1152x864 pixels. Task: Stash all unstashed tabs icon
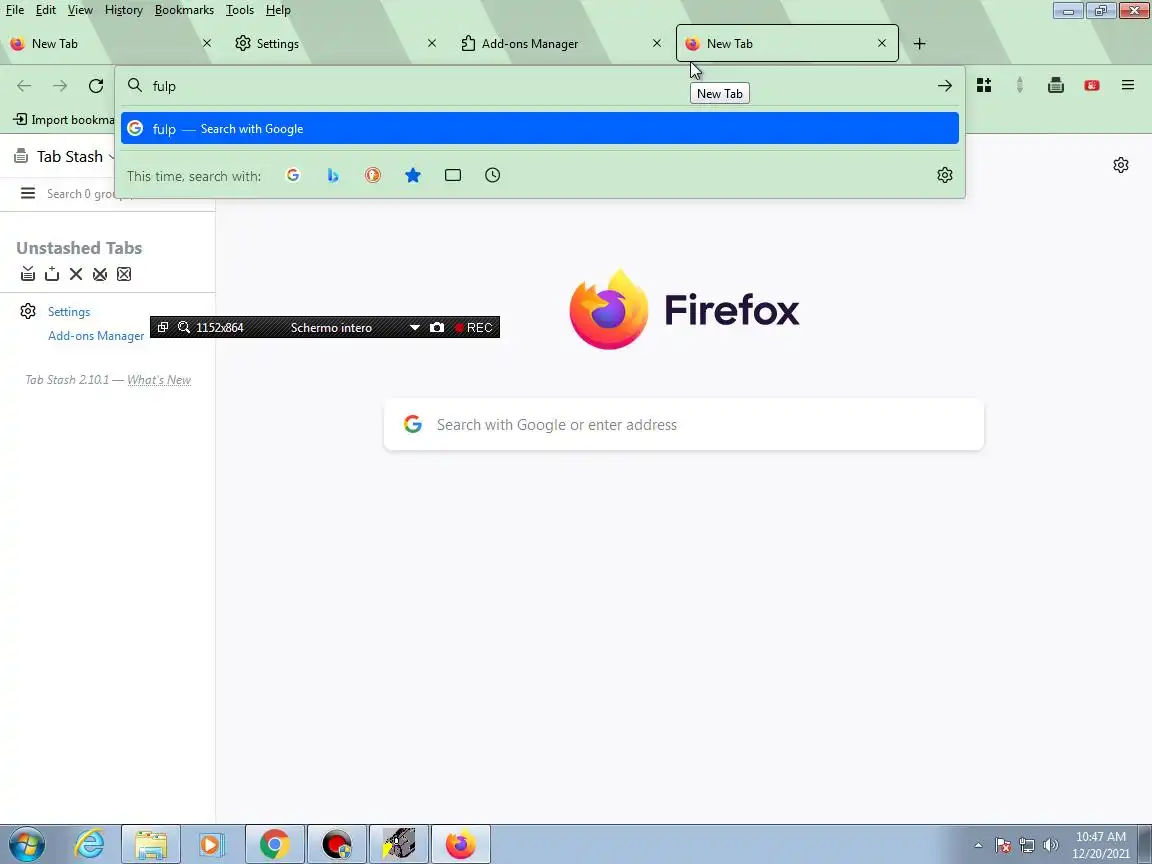28,274
